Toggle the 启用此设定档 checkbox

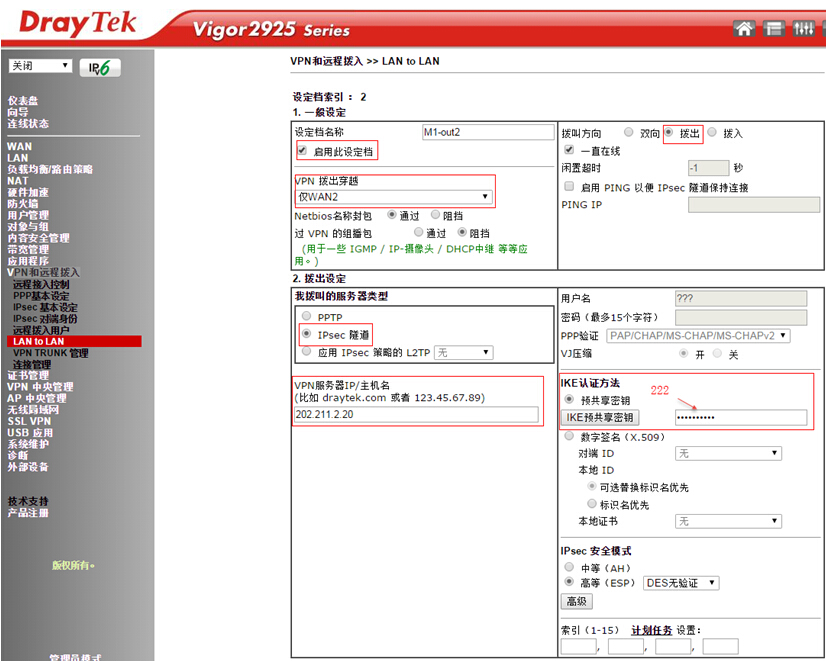point(302,151)
